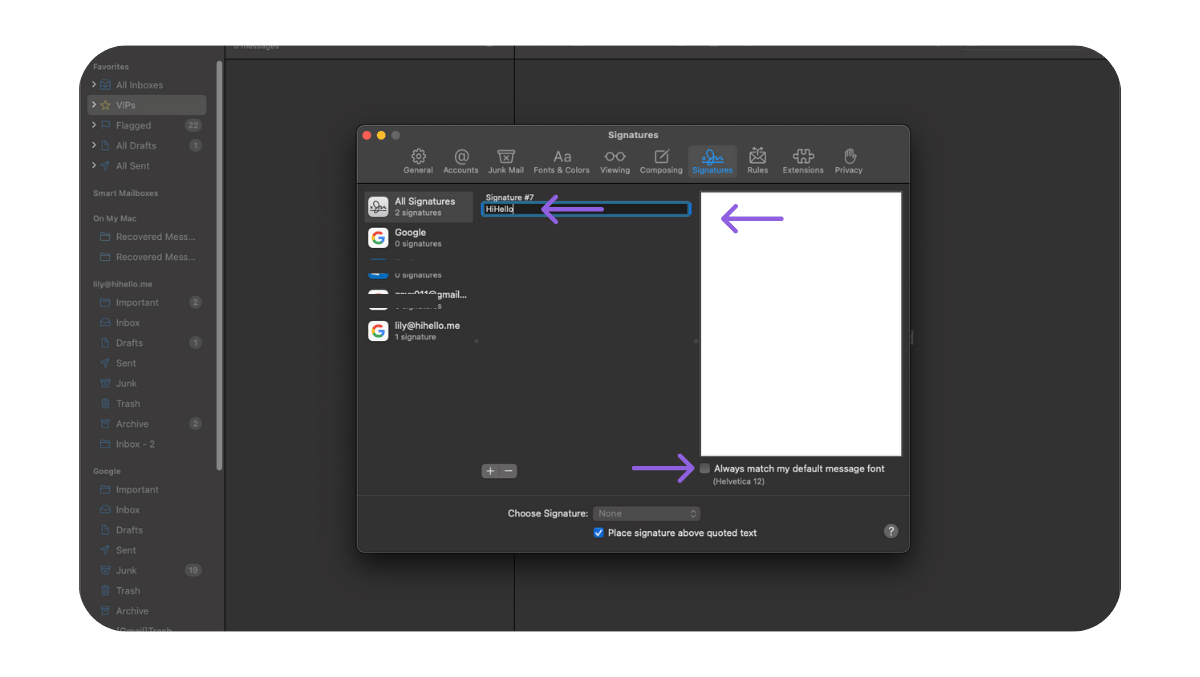
Task: Click the HiHello signature name field
Action: pos(586,209)
